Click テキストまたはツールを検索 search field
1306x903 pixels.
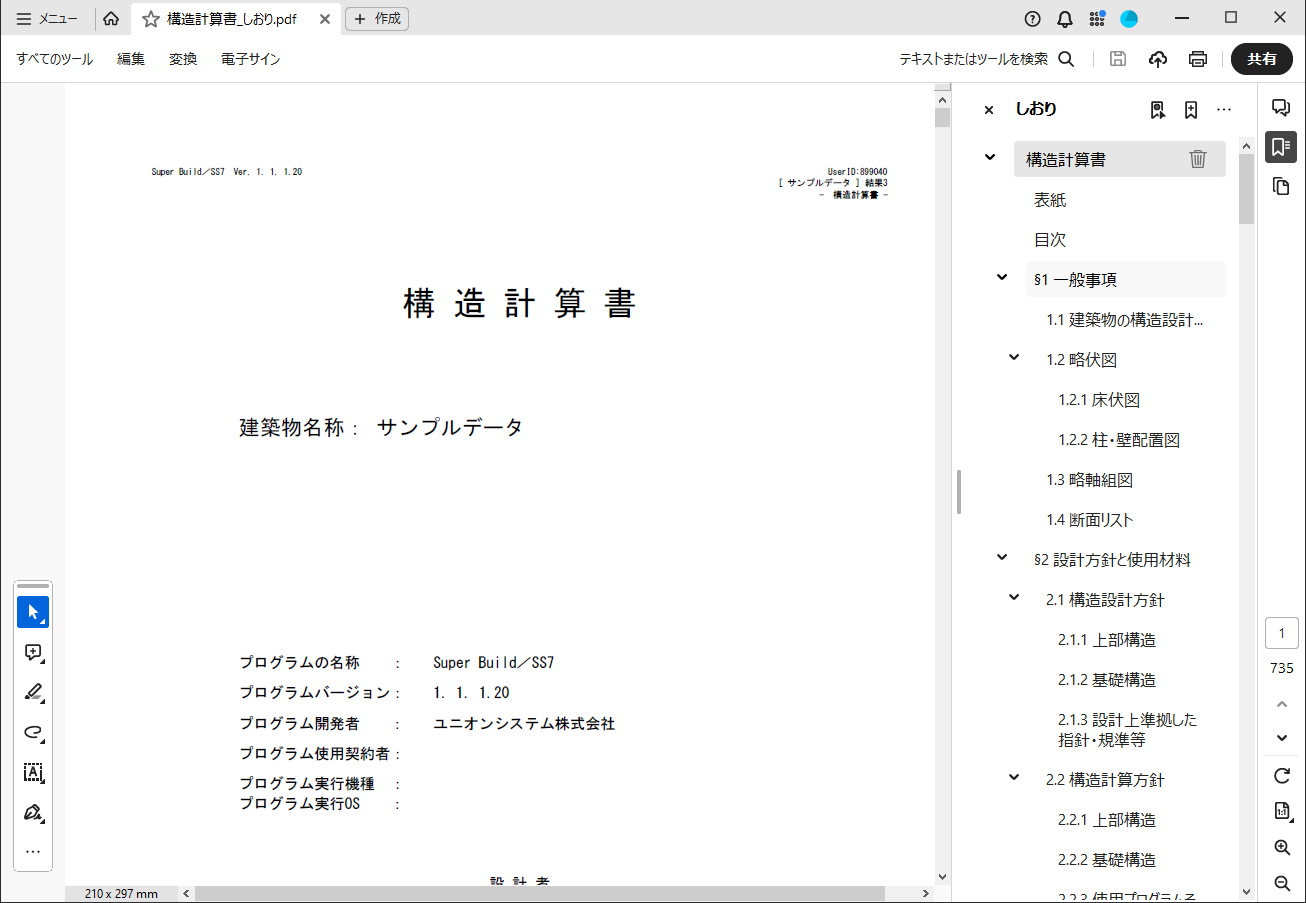(973, 59)
